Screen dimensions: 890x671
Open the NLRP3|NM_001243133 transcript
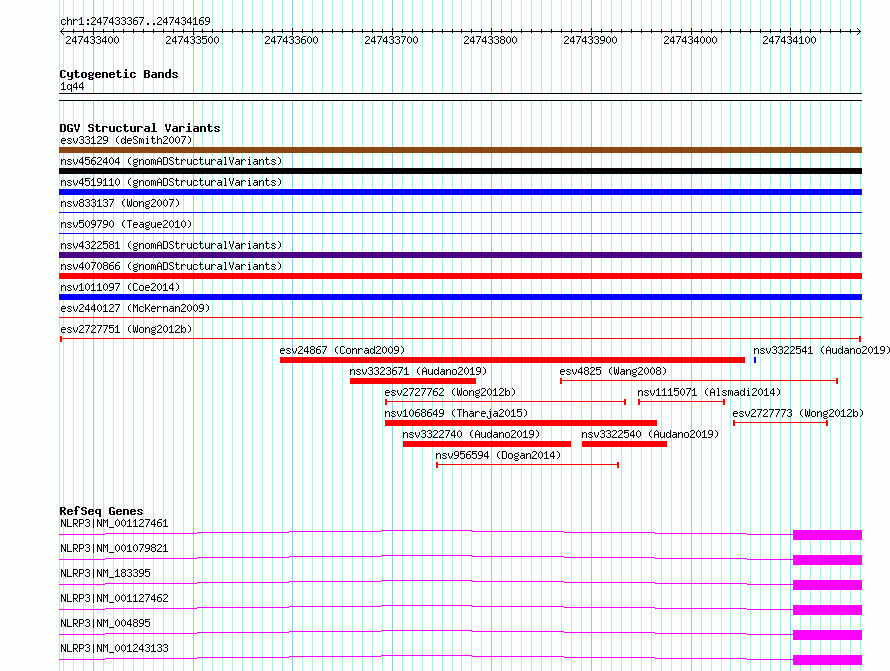pyautogui.click(x=114, y=648)
